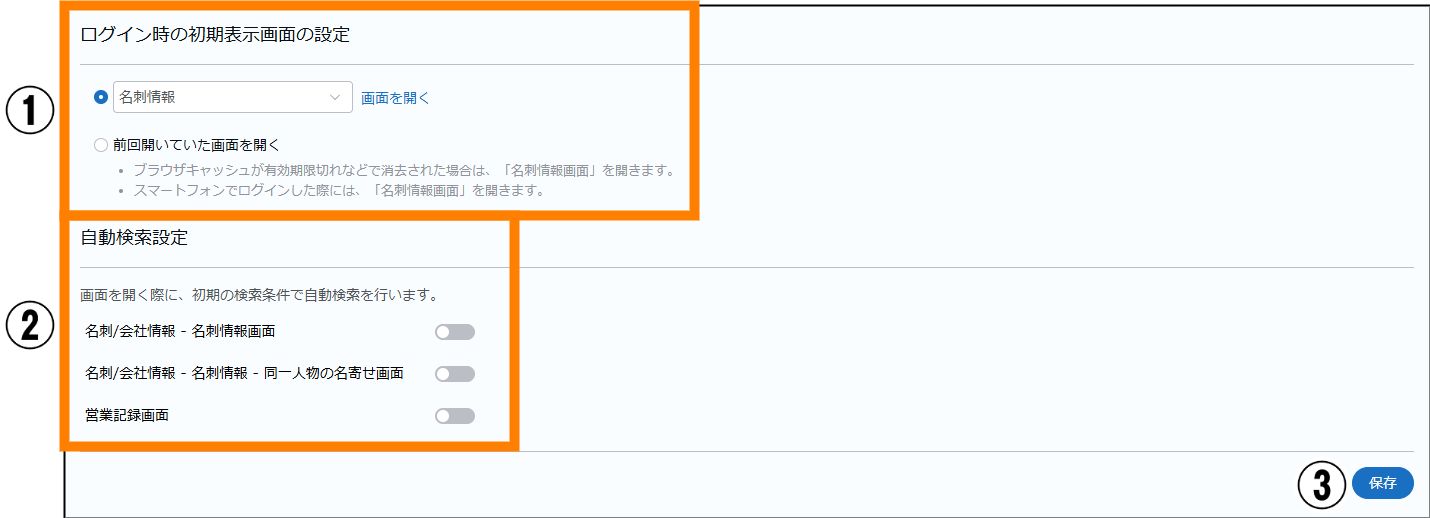This screenshot has height=518, width=1430.
Task: Save settings with the 保存 button
Action: coord(1383,483)
